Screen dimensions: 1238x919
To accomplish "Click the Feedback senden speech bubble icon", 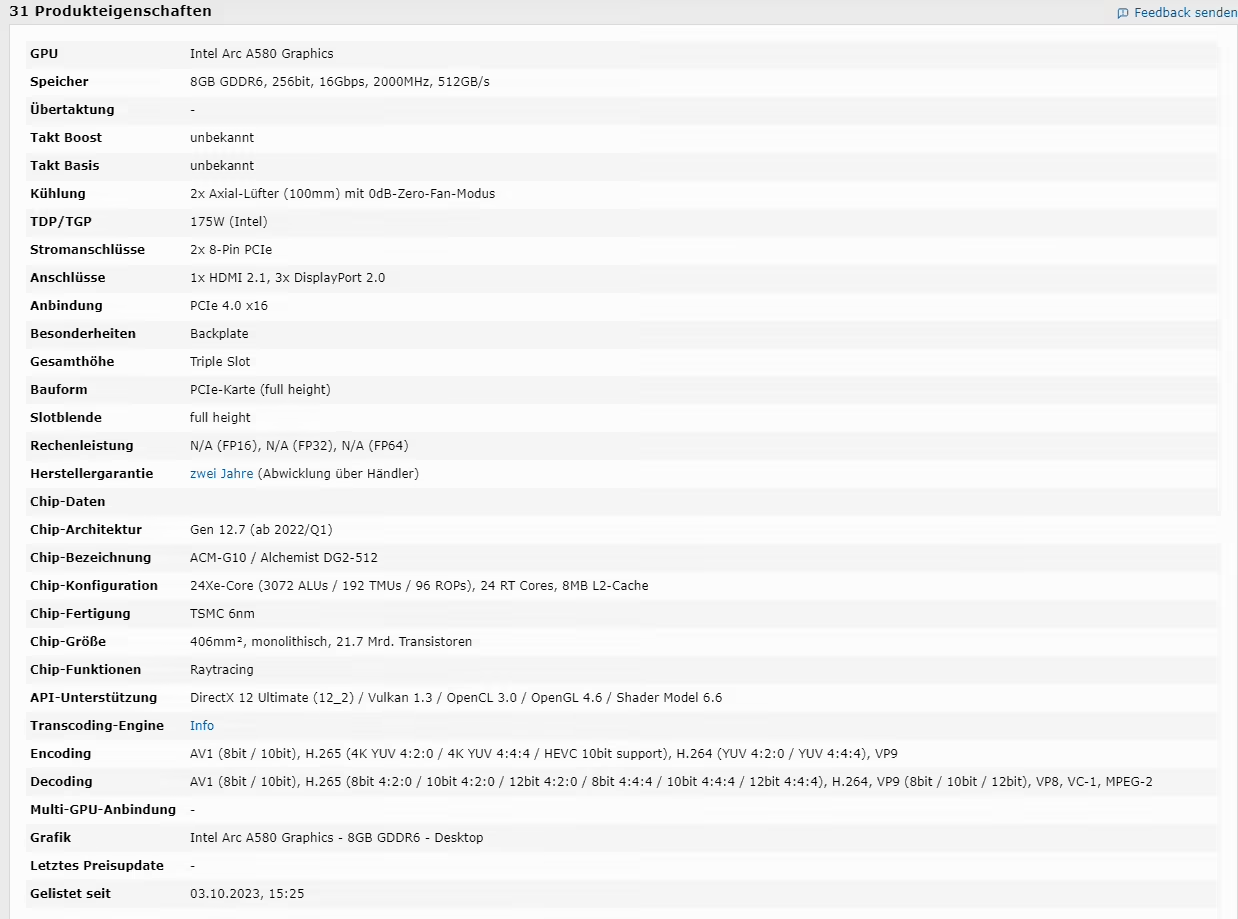I will click(1123, 13).
